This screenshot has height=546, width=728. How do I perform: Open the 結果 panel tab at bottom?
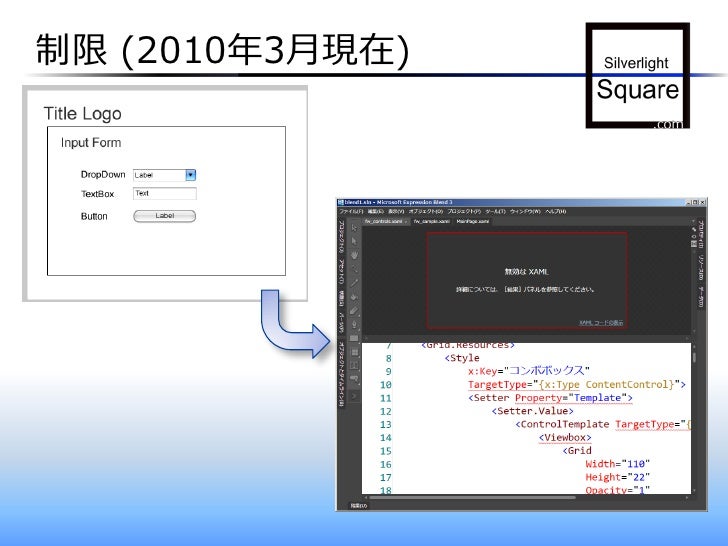(358, 506)
